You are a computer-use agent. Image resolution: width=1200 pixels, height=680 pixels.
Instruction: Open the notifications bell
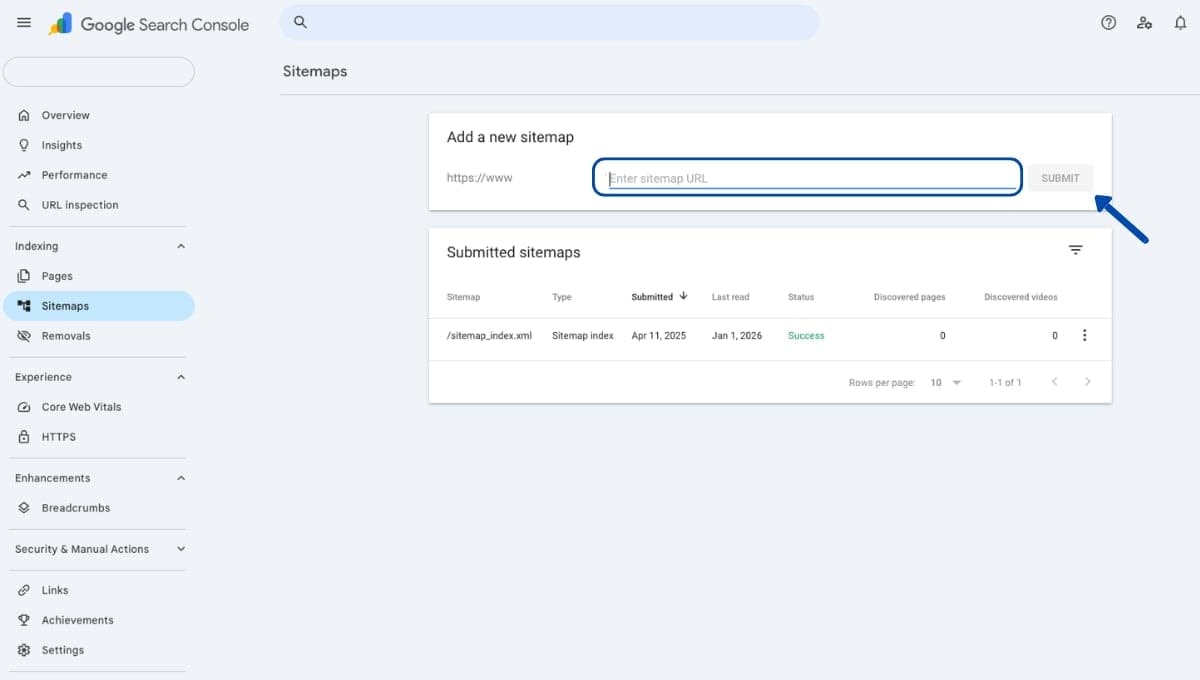click(1180, 23)
